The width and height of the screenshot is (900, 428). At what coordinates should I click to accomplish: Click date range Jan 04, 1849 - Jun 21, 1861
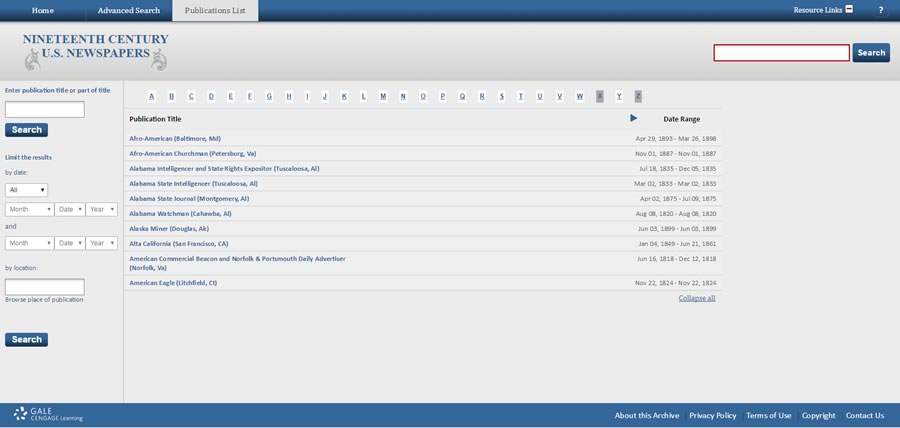(677, 243)
